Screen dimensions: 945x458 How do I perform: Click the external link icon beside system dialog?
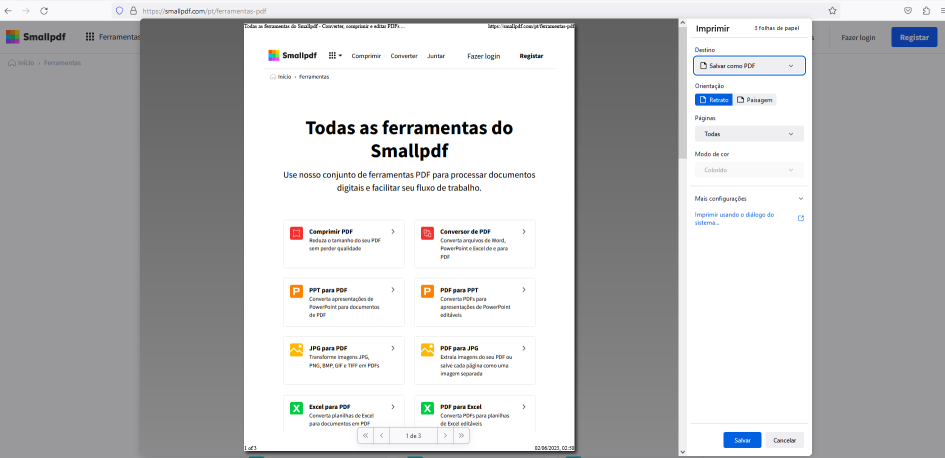(801, 218)
